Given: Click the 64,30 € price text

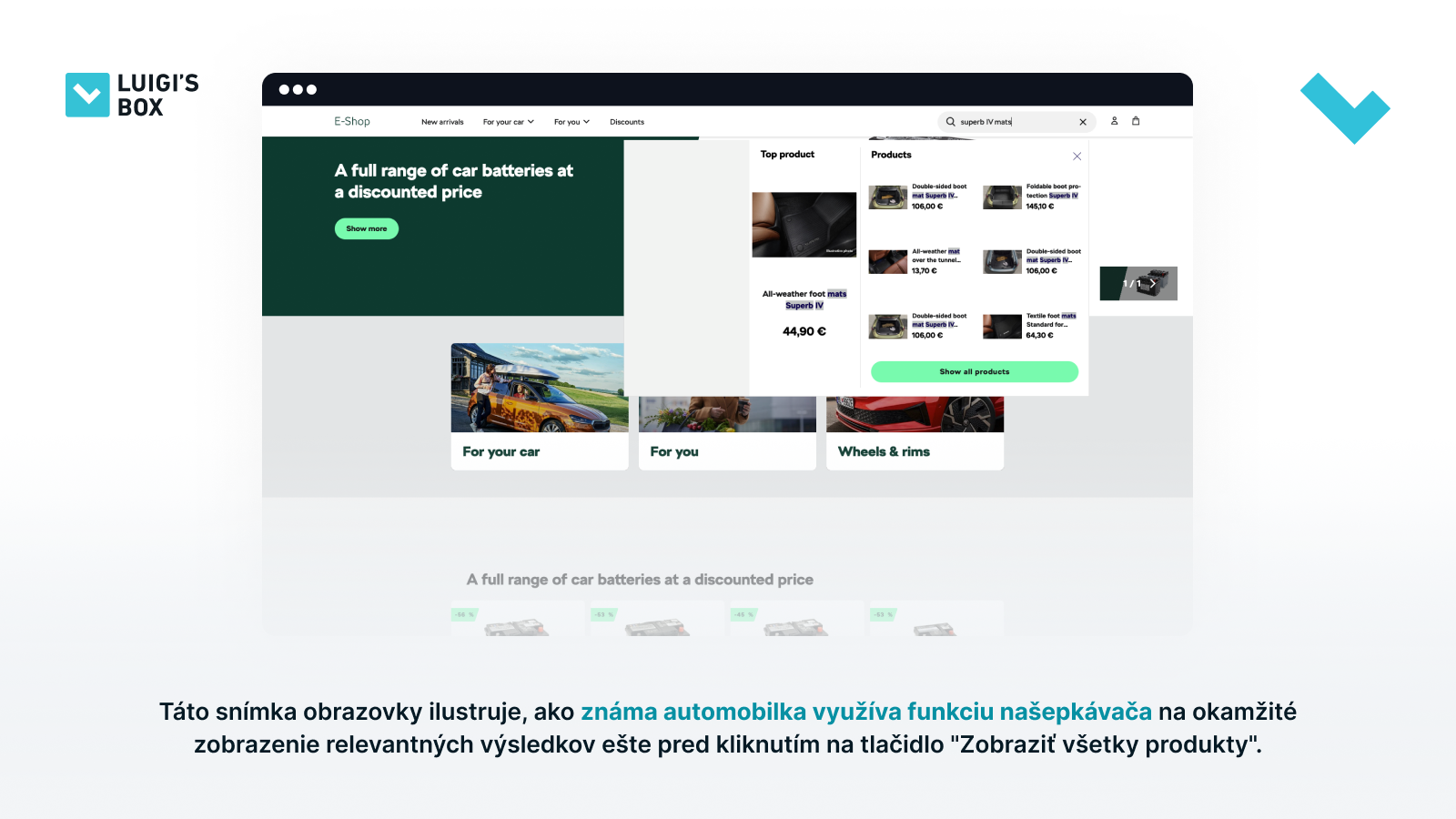Looking at the screenshot, I should [1039, 336].
